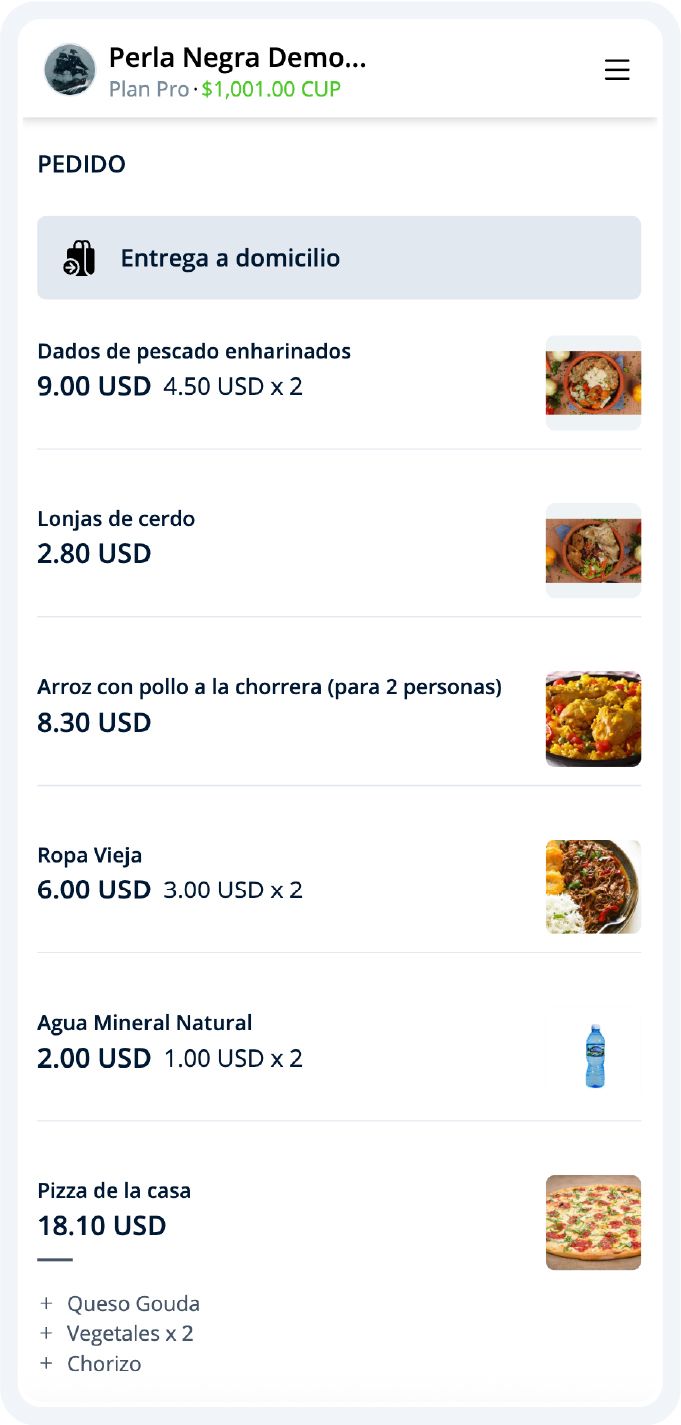Click the Perla Negra restaurant logo
Viewport: 681px width, 1425px height.
point(68,70)
